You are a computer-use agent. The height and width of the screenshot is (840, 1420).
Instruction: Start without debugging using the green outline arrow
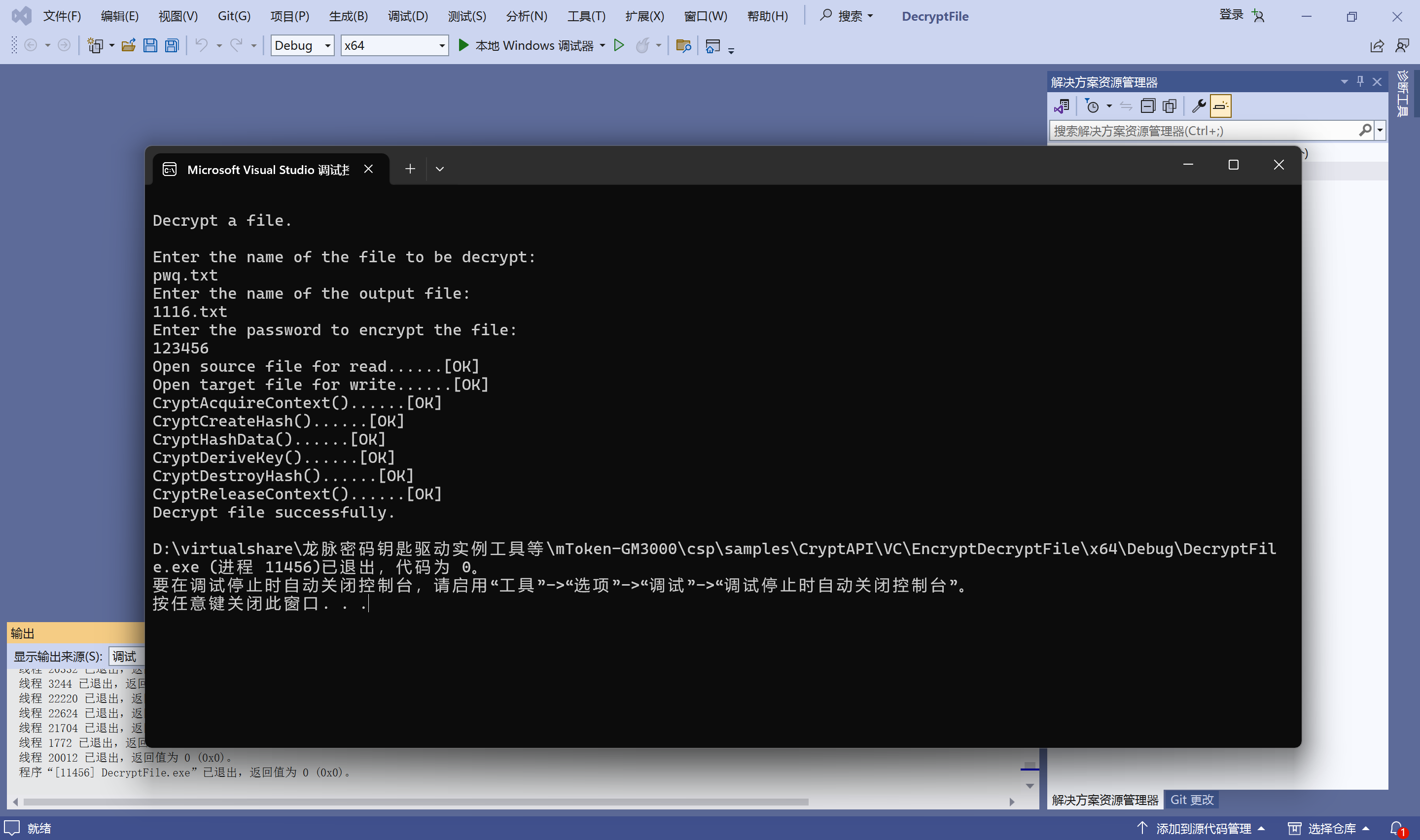click(x=619, y=45)
